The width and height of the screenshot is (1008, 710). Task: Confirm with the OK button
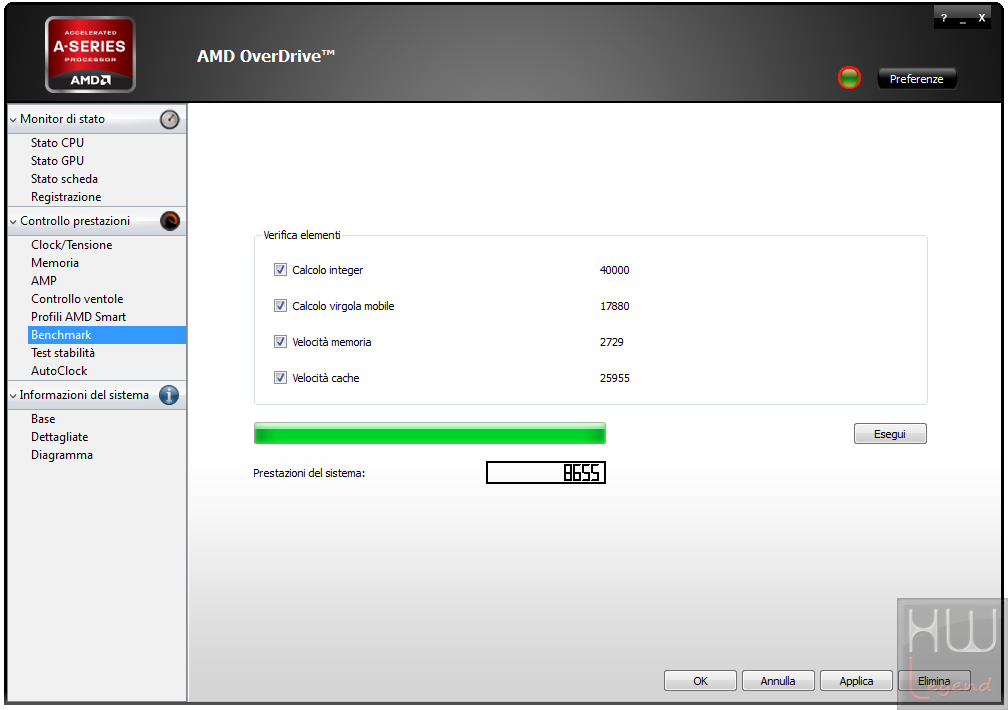(x=700, y=680)
